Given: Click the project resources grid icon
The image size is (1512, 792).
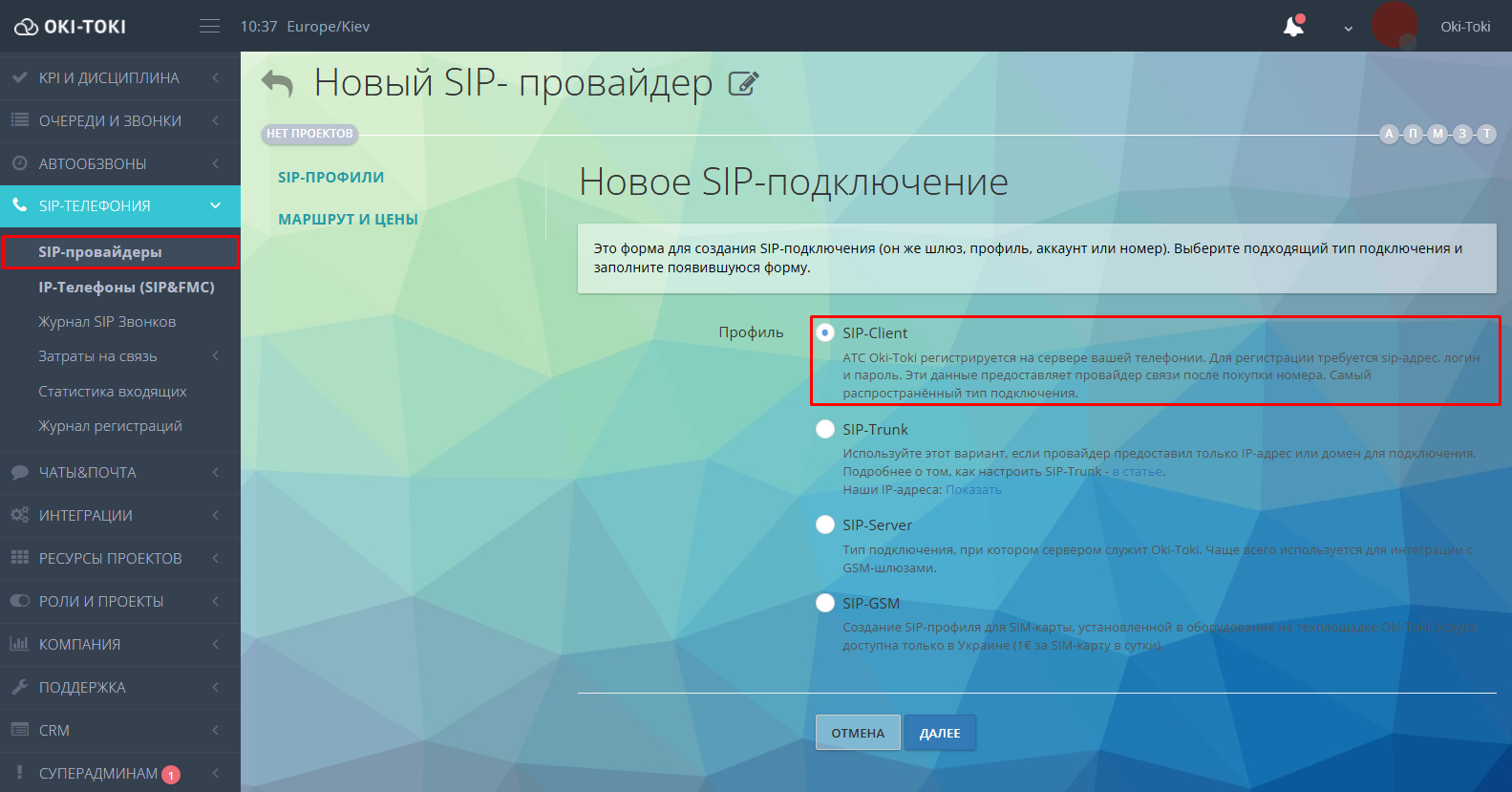Looking at the screenshot, I should pos(19,558).
